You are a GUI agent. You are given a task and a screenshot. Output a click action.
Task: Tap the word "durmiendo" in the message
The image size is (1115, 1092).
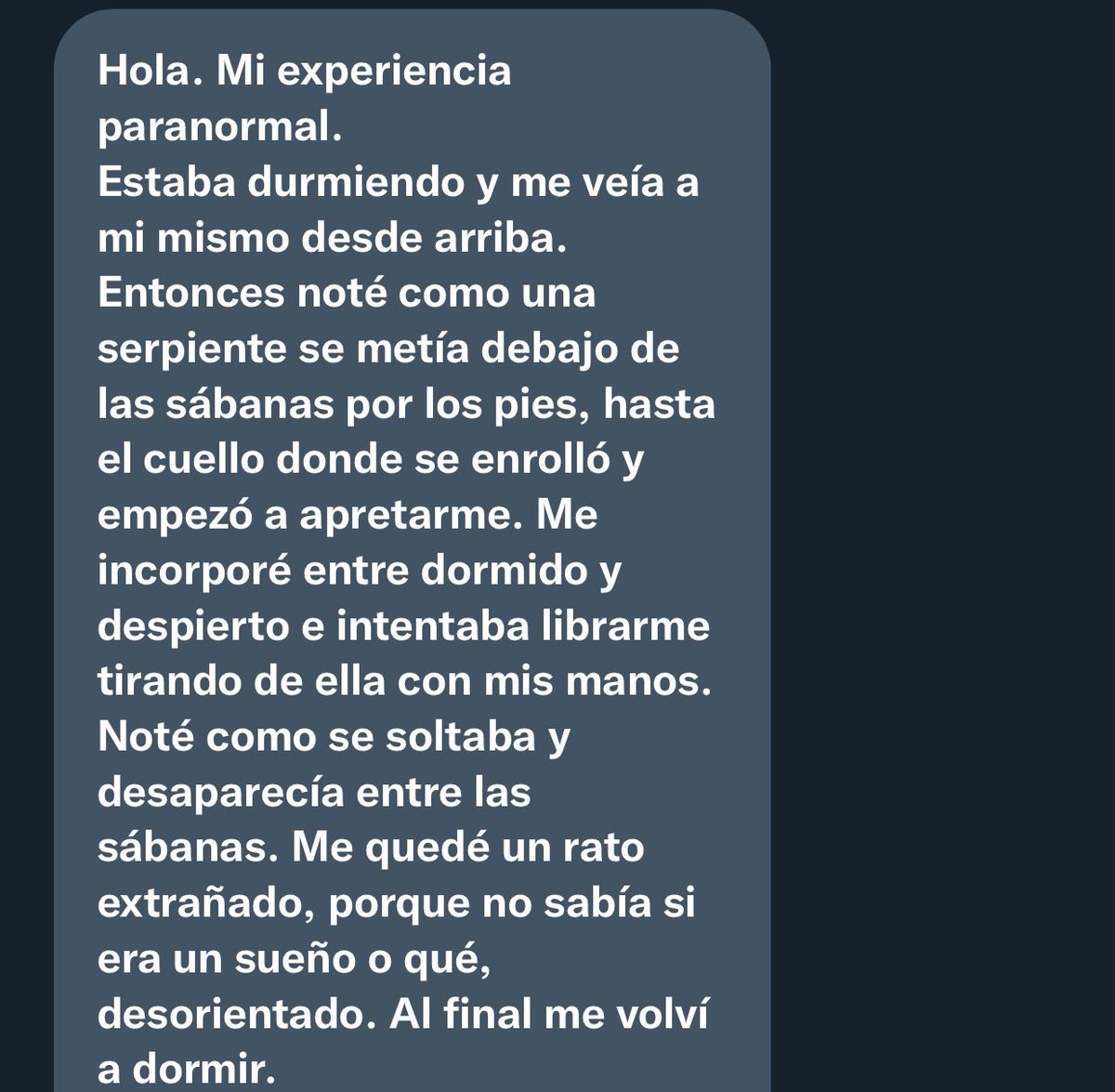(x=355, y=181)
